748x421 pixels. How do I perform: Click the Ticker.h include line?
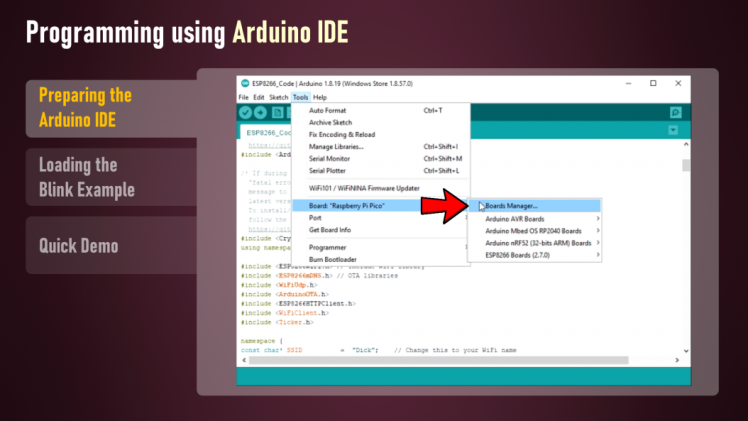point(277,322)
